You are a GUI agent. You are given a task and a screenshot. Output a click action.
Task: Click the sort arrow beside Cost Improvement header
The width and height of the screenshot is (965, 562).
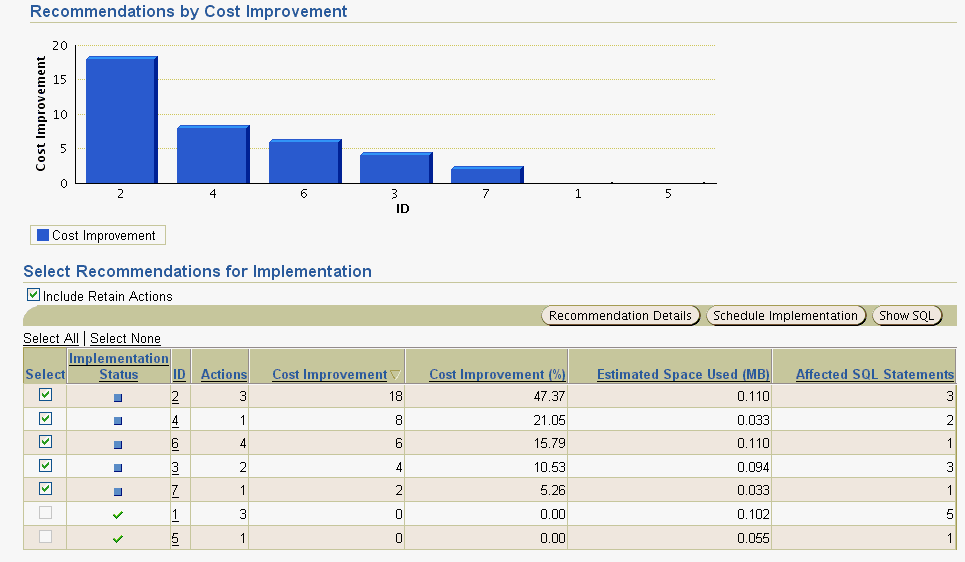pos(395,375)
